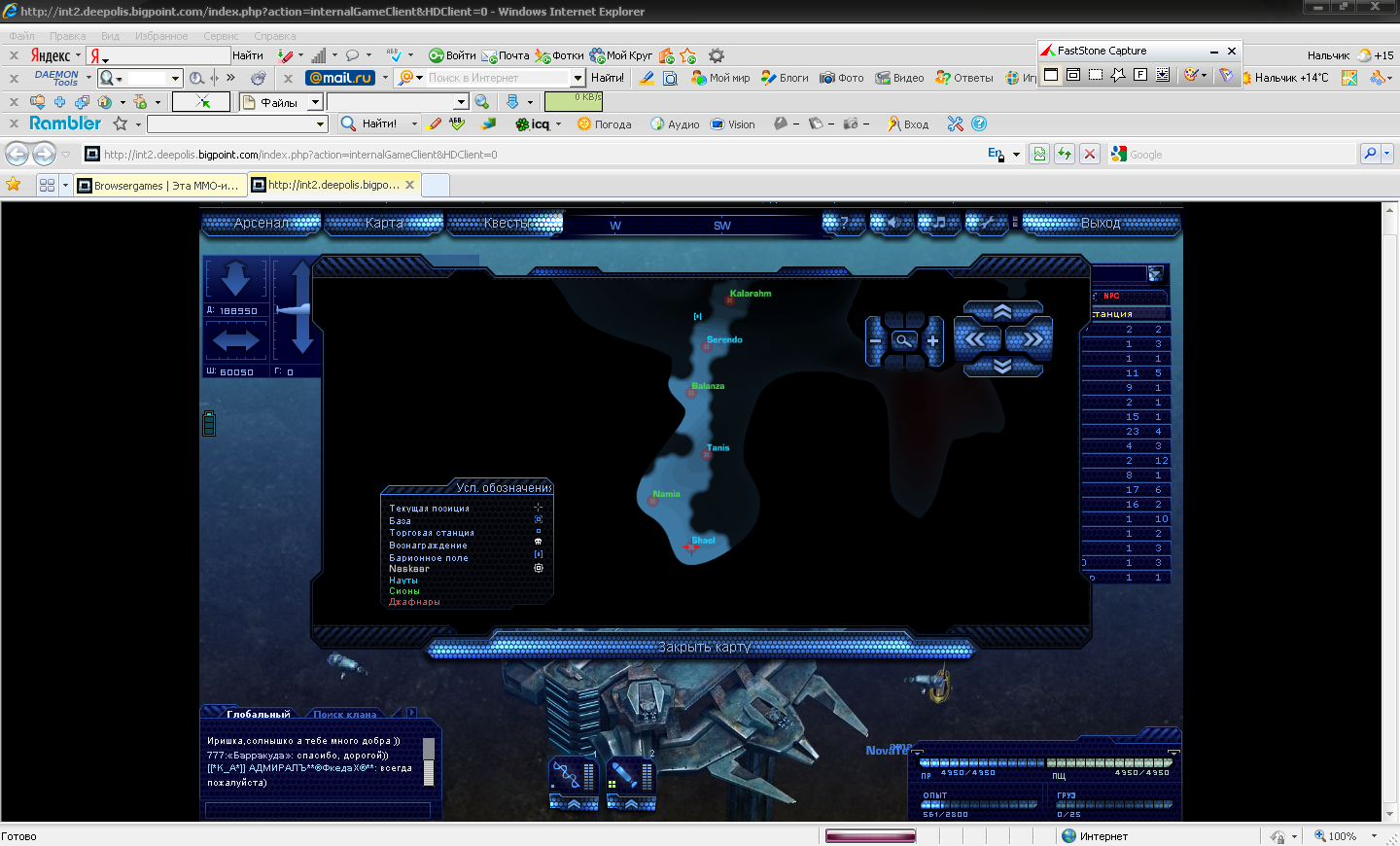The image size is (1400, 846).
Task: Pan map right with double arrow
Action: 1029,338
